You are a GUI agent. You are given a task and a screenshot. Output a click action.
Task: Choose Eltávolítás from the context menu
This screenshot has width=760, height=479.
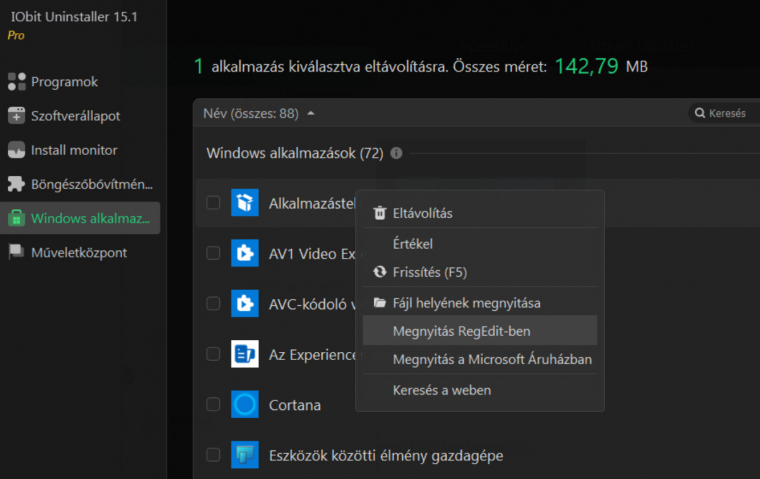coord(422,213)
